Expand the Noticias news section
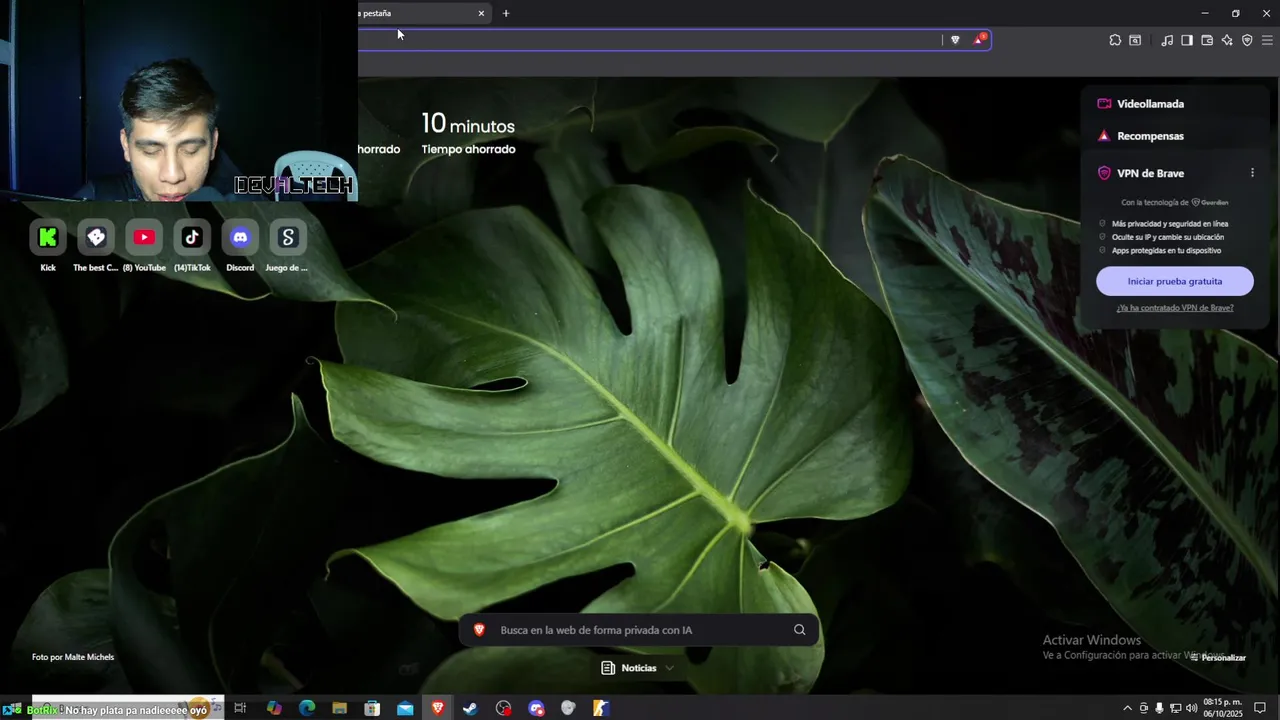The height and width of the screenshot is (720, 1280). click(x=638, y=668)
